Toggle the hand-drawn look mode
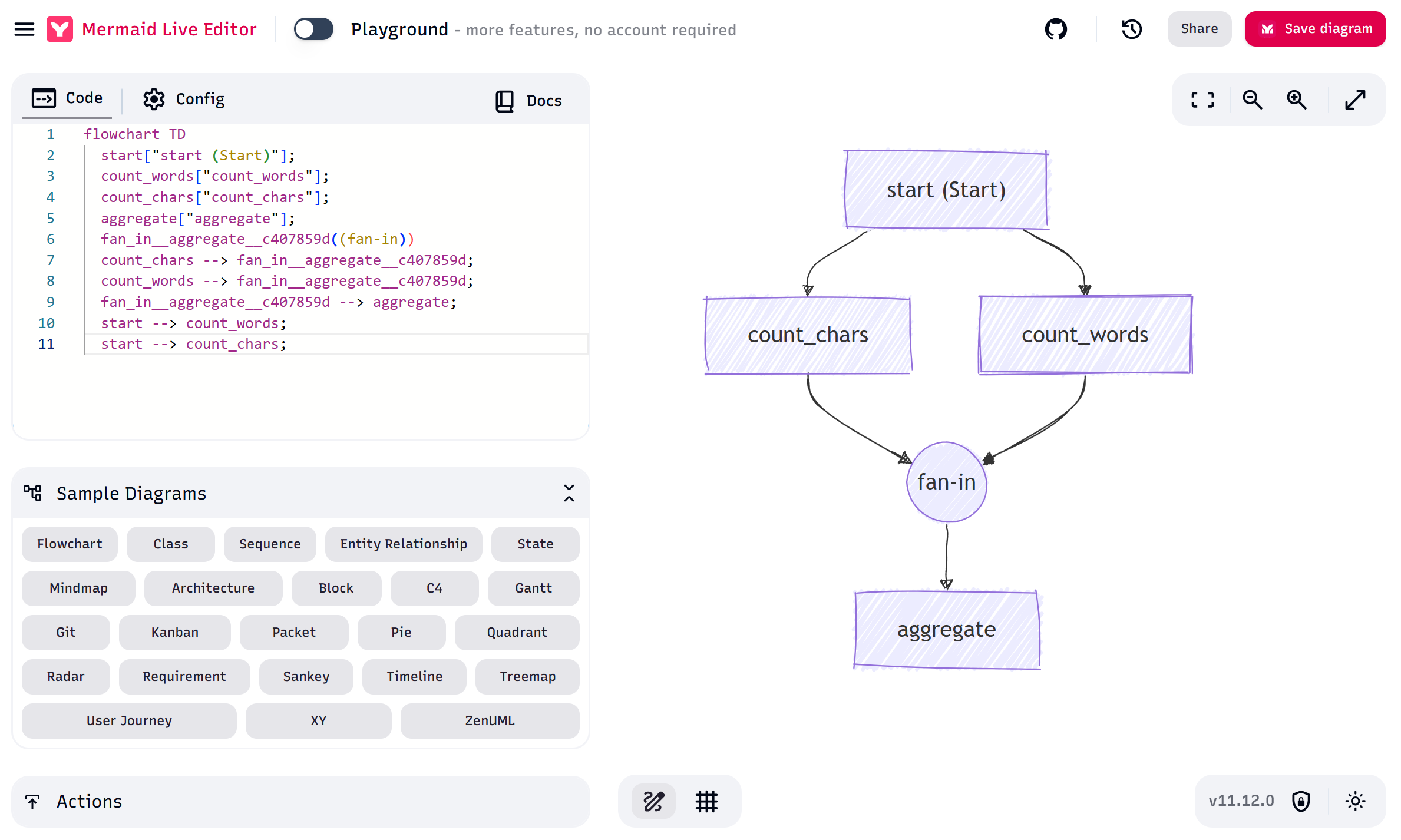This screenshot has height=840, width=1401. point(653,801)
